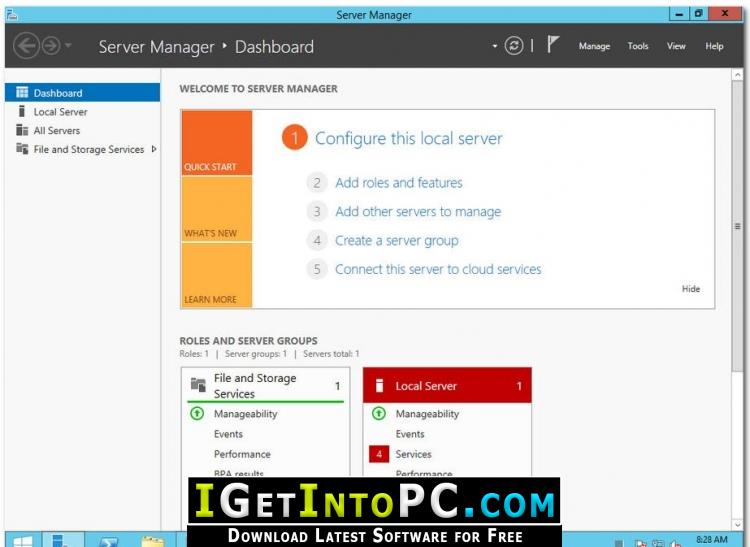Click Configure this local server link
The width and height of the screenshot is (750, 547).
[408, 138]
